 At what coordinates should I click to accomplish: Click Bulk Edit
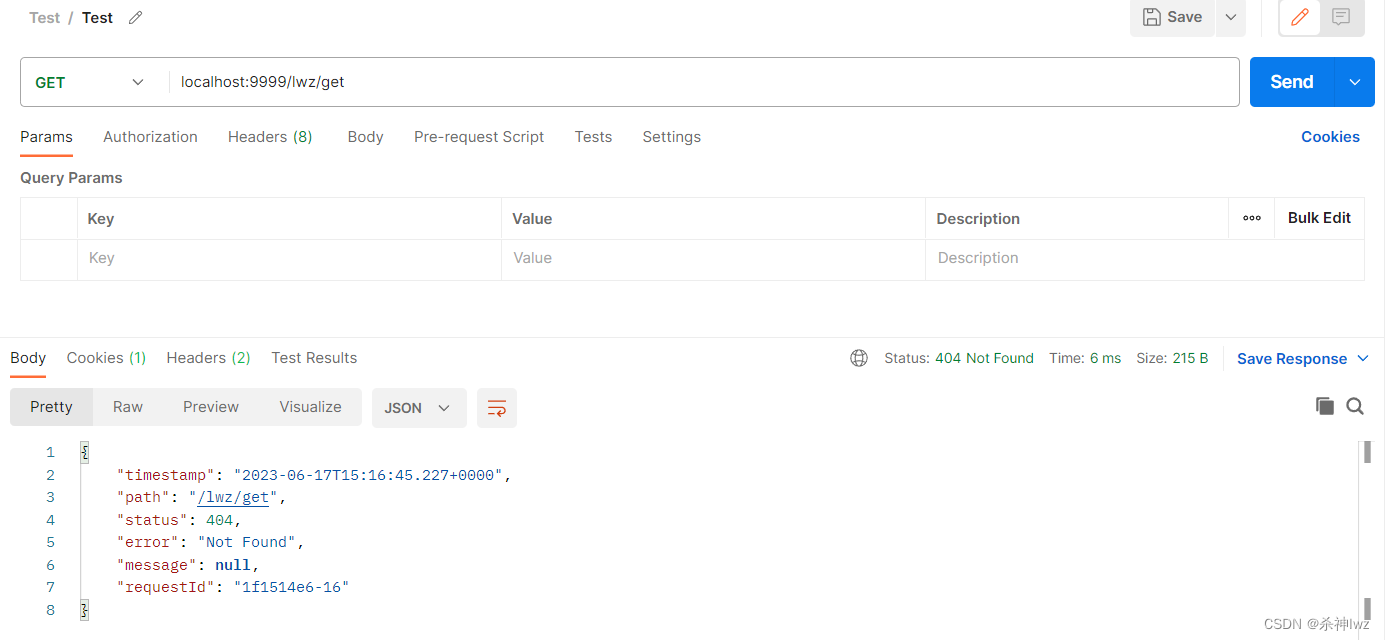click(1319, 217)
